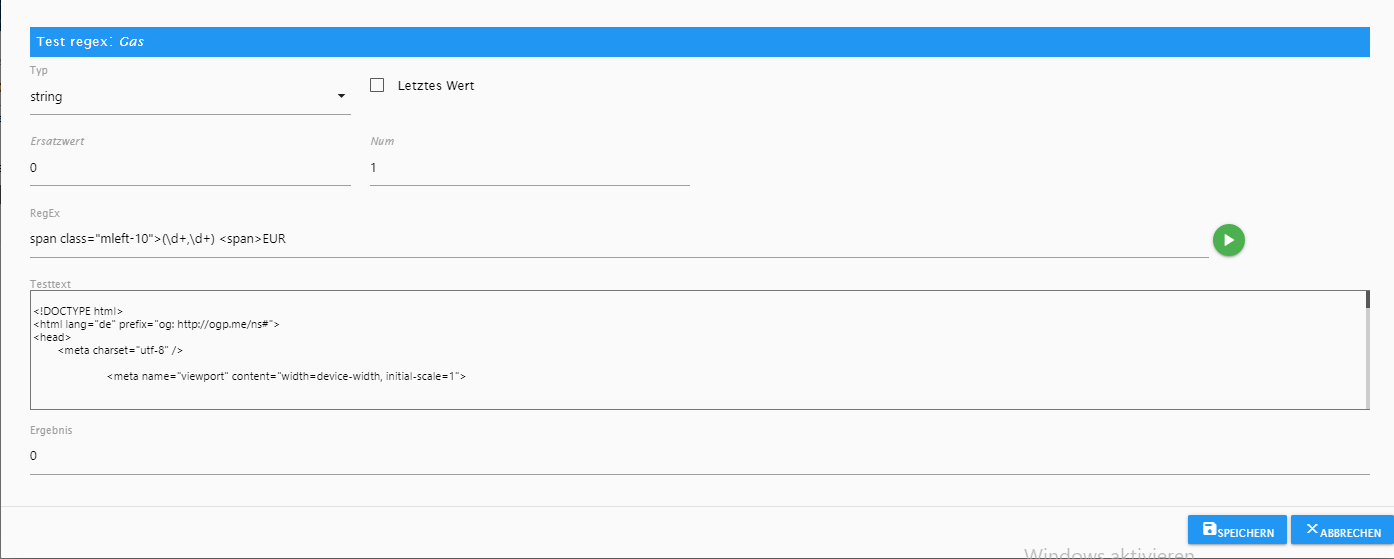Click the X icon on Abbrechen
The image size is (1394, 559).
(1312, 529)
